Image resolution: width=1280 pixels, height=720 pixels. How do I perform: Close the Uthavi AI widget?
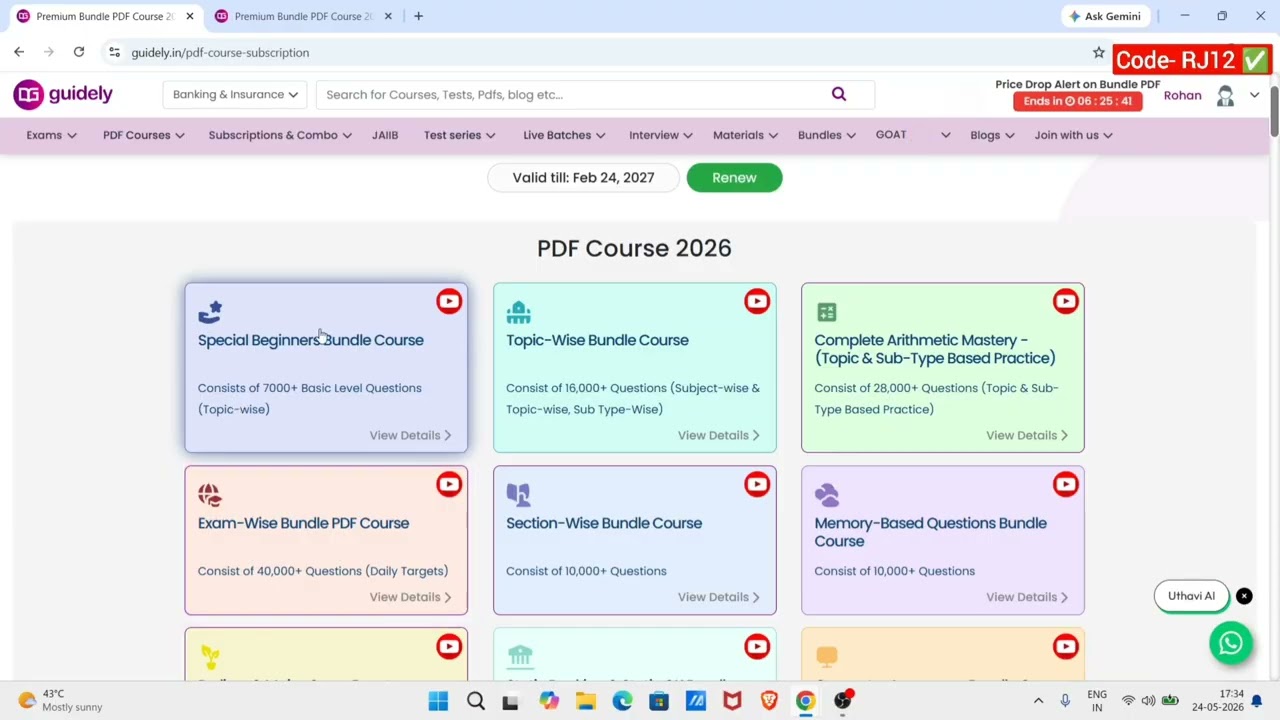click(1244, 596)
